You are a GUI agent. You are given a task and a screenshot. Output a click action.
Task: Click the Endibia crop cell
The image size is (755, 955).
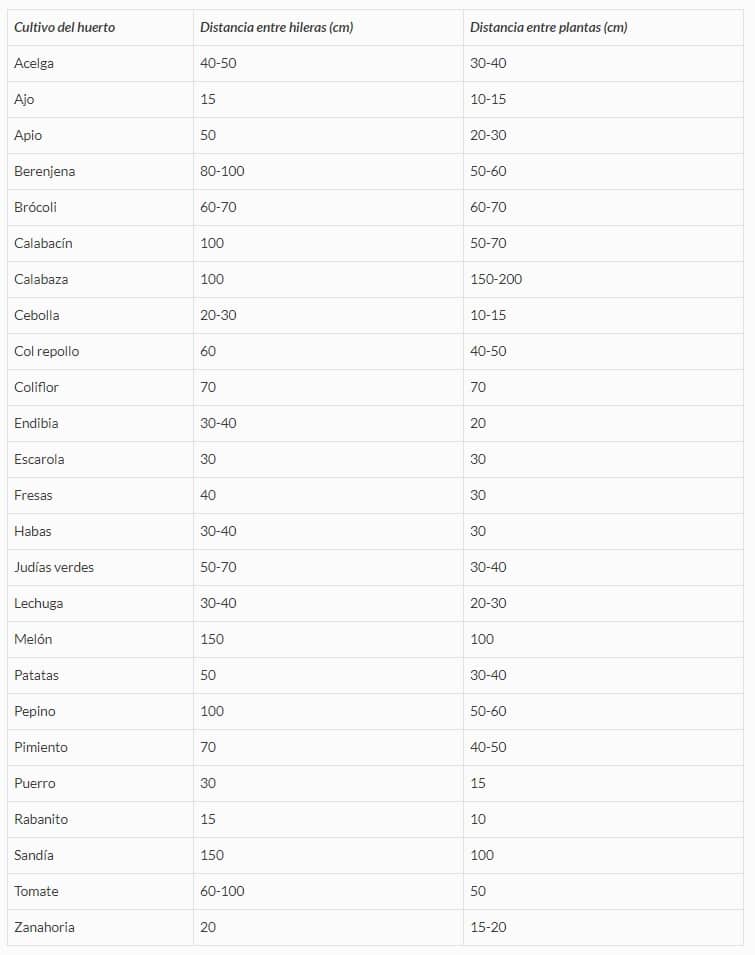[x=37, y=423]
